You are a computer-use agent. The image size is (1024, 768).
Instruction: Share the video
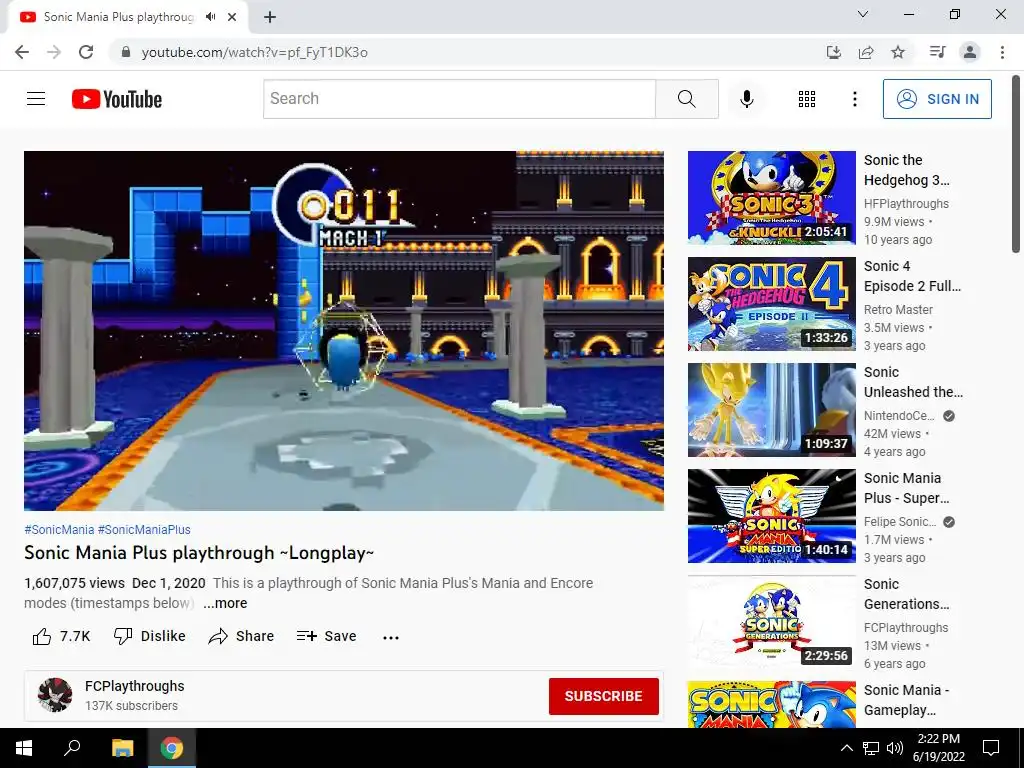point(241,636)
